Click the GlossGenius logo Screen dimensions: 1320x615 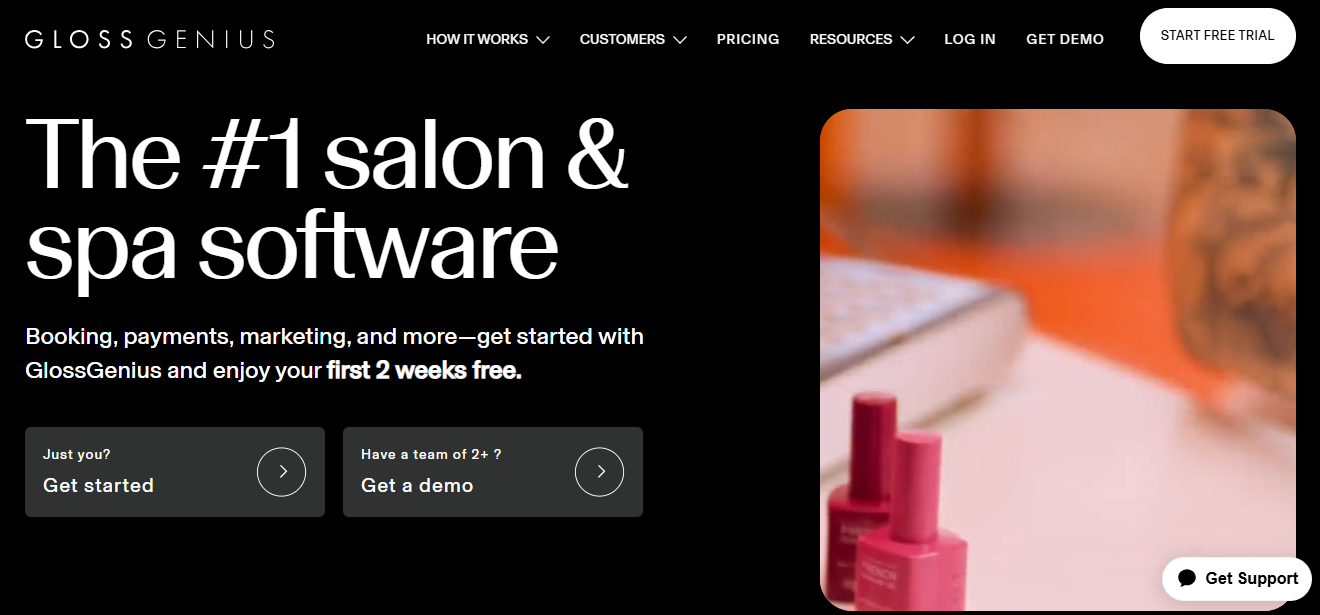click(x=150, y=39)
